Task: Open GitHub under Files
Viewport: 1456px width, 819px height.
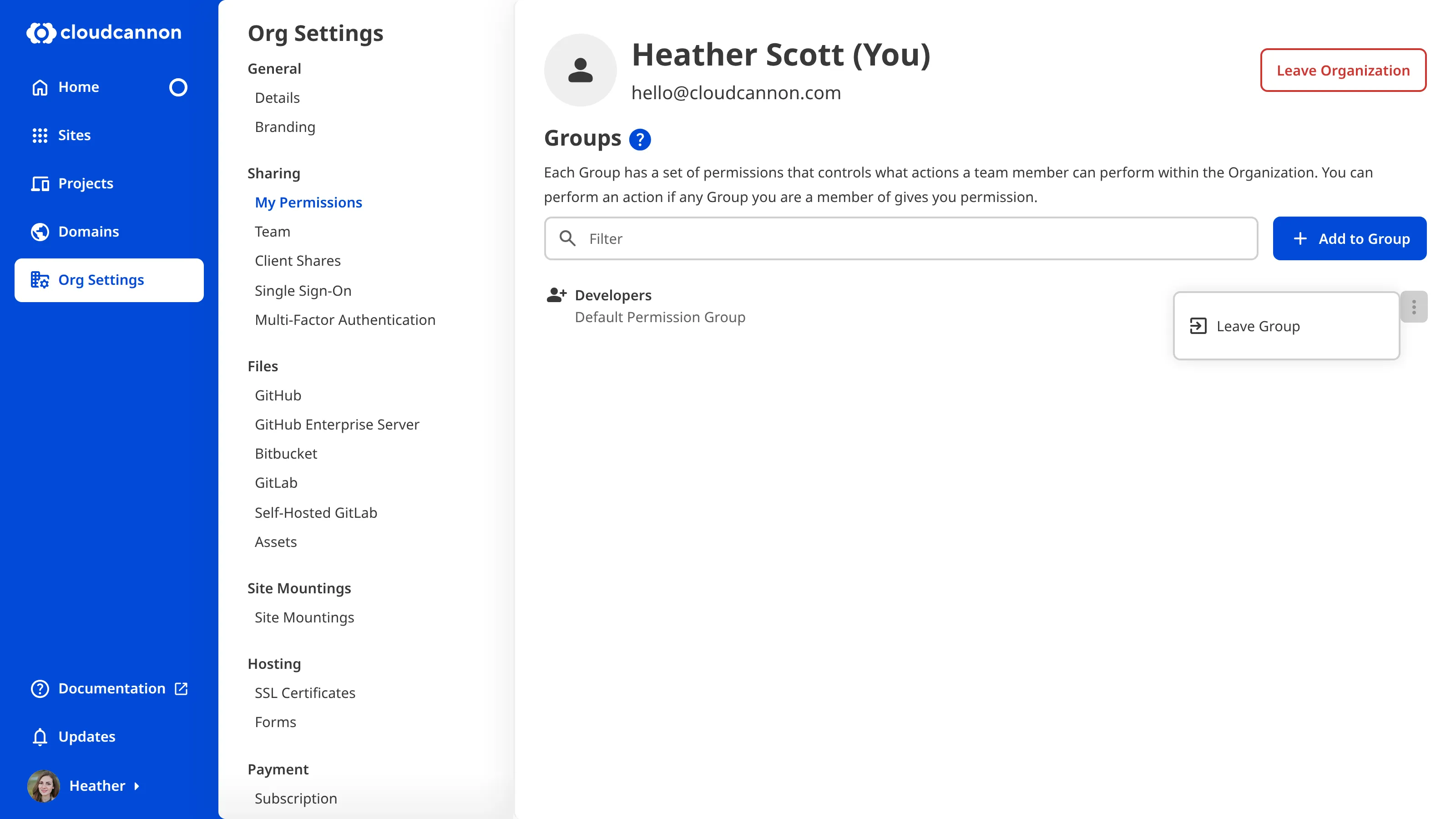Action: (x=278, y=396)
